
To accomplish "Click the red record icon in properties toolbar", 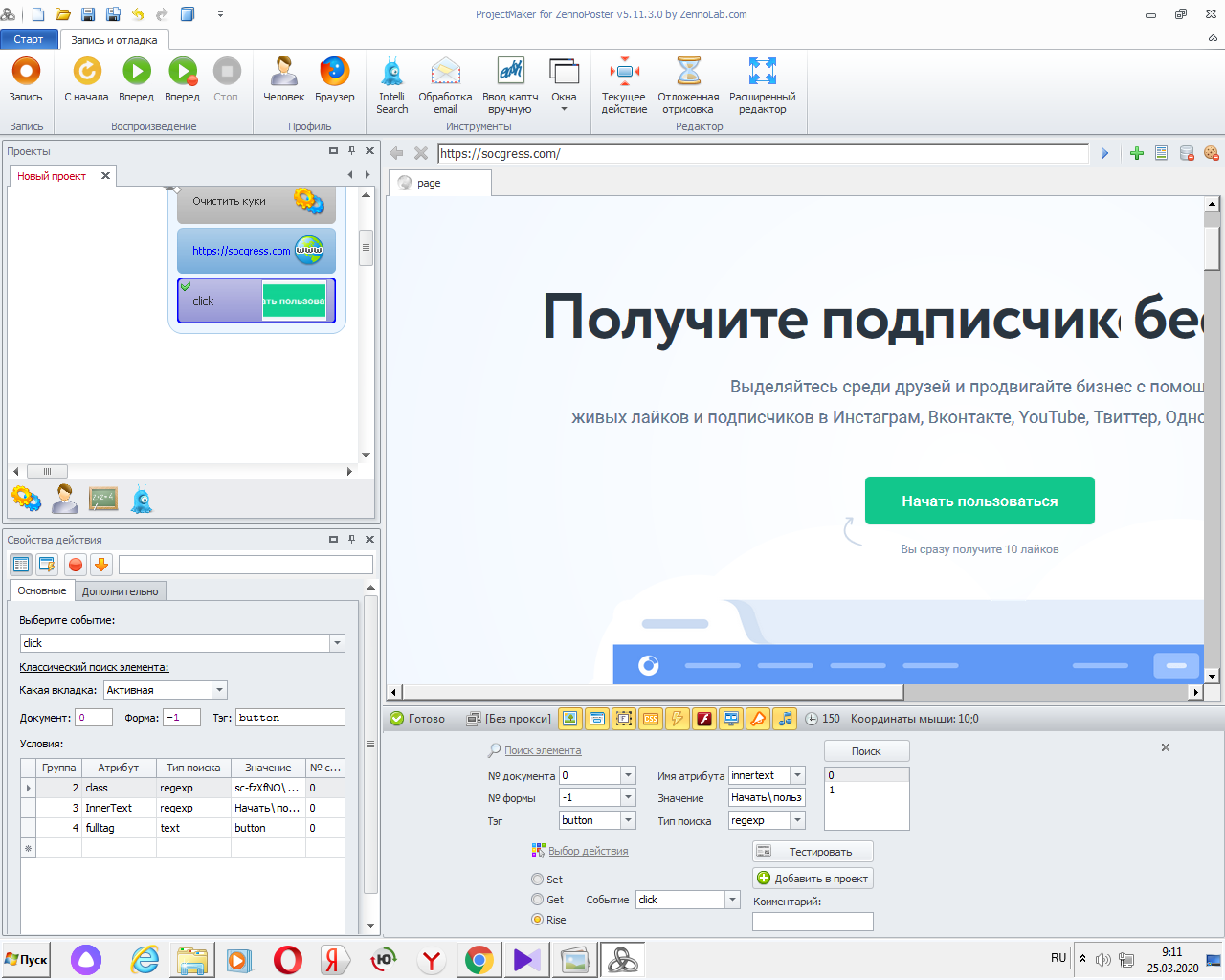I will (x=76, y=564).
